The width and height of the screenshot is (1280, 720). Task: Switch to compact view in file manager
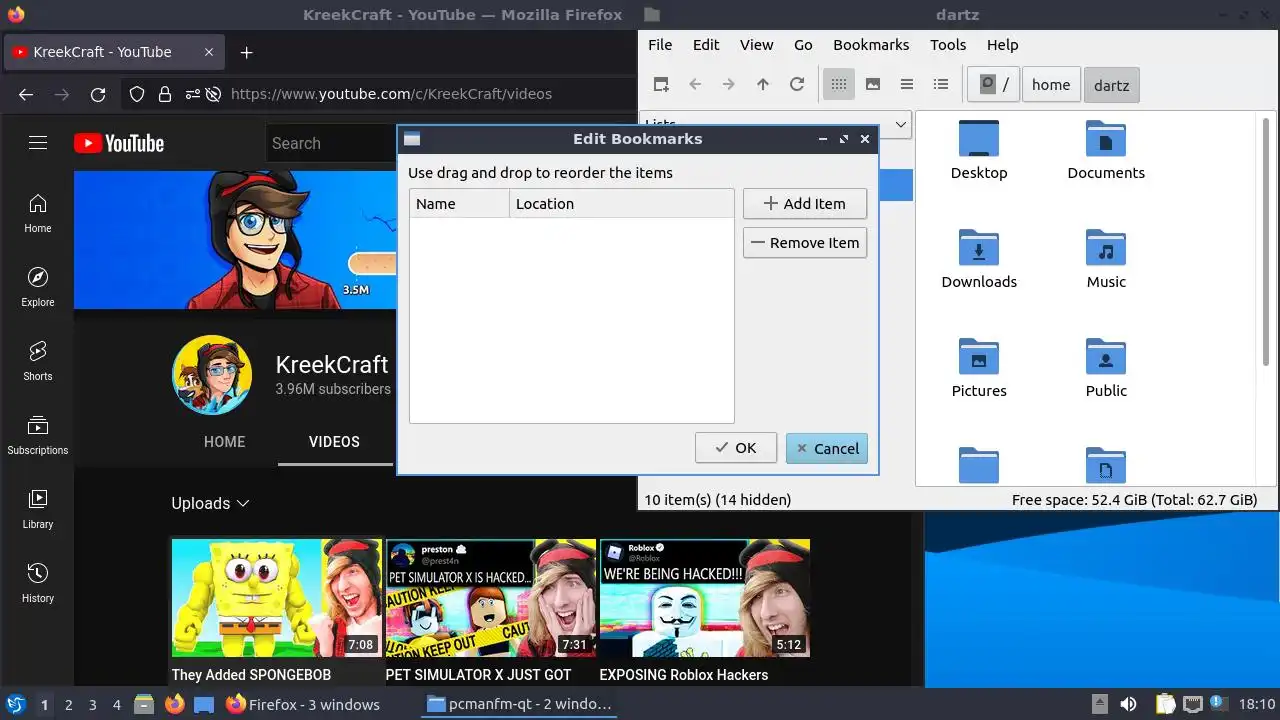[907, 85]
